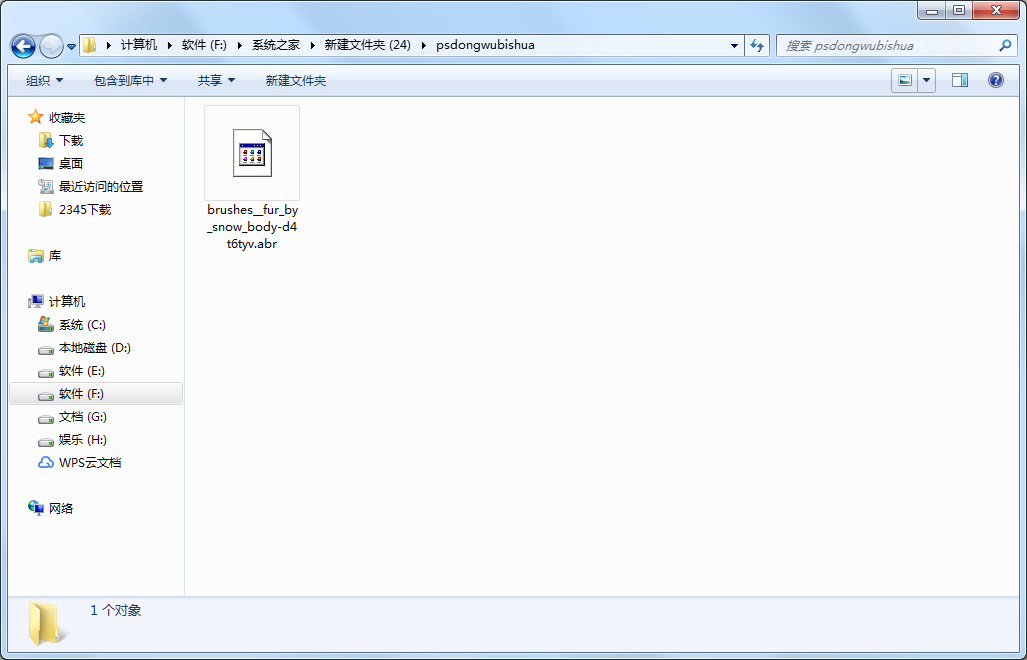Select 收藏夹 in navigation pane
The width and height of the screenshot is (1027, 660).
point(67,118)
